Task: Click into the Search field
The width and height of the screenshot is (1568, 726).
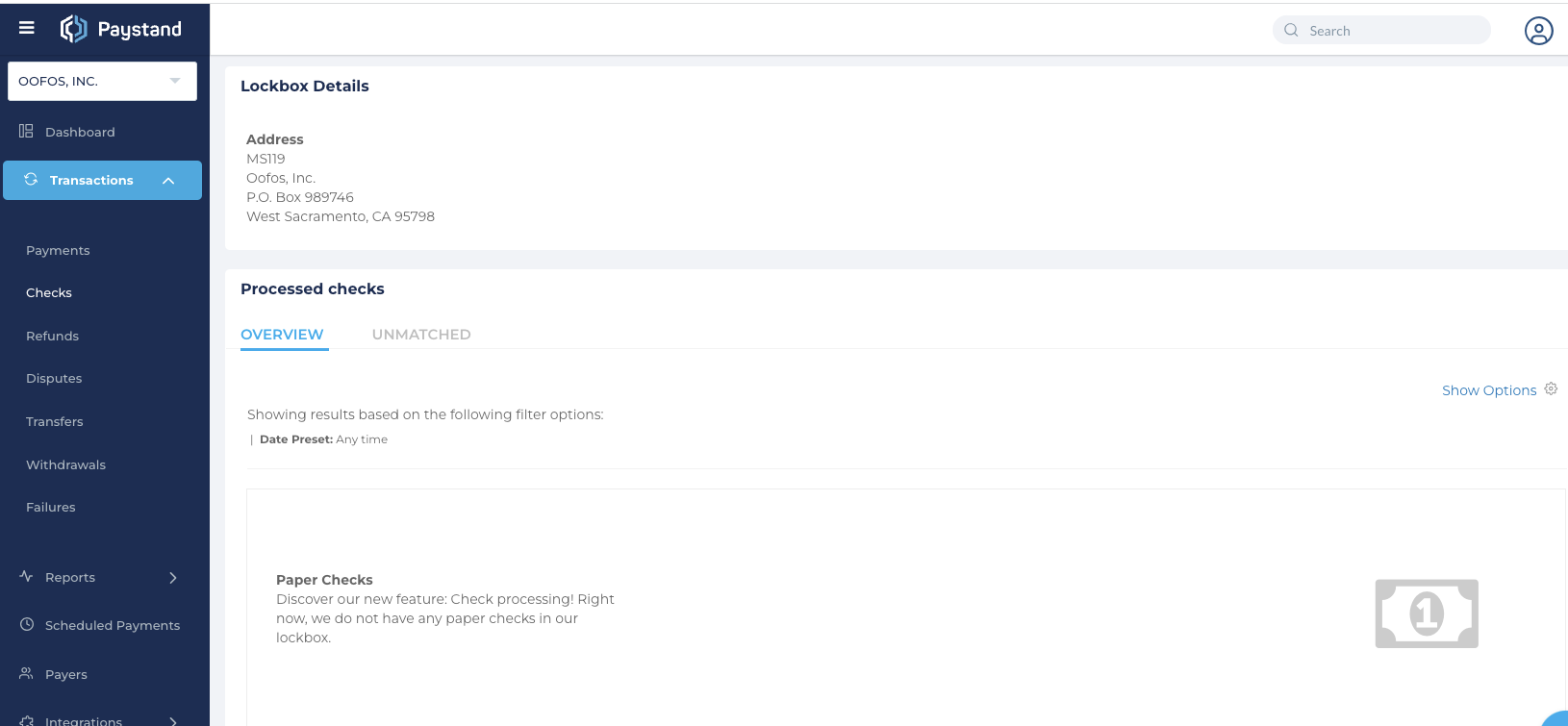Action: pyautogui.click(x=1382, y=30)
